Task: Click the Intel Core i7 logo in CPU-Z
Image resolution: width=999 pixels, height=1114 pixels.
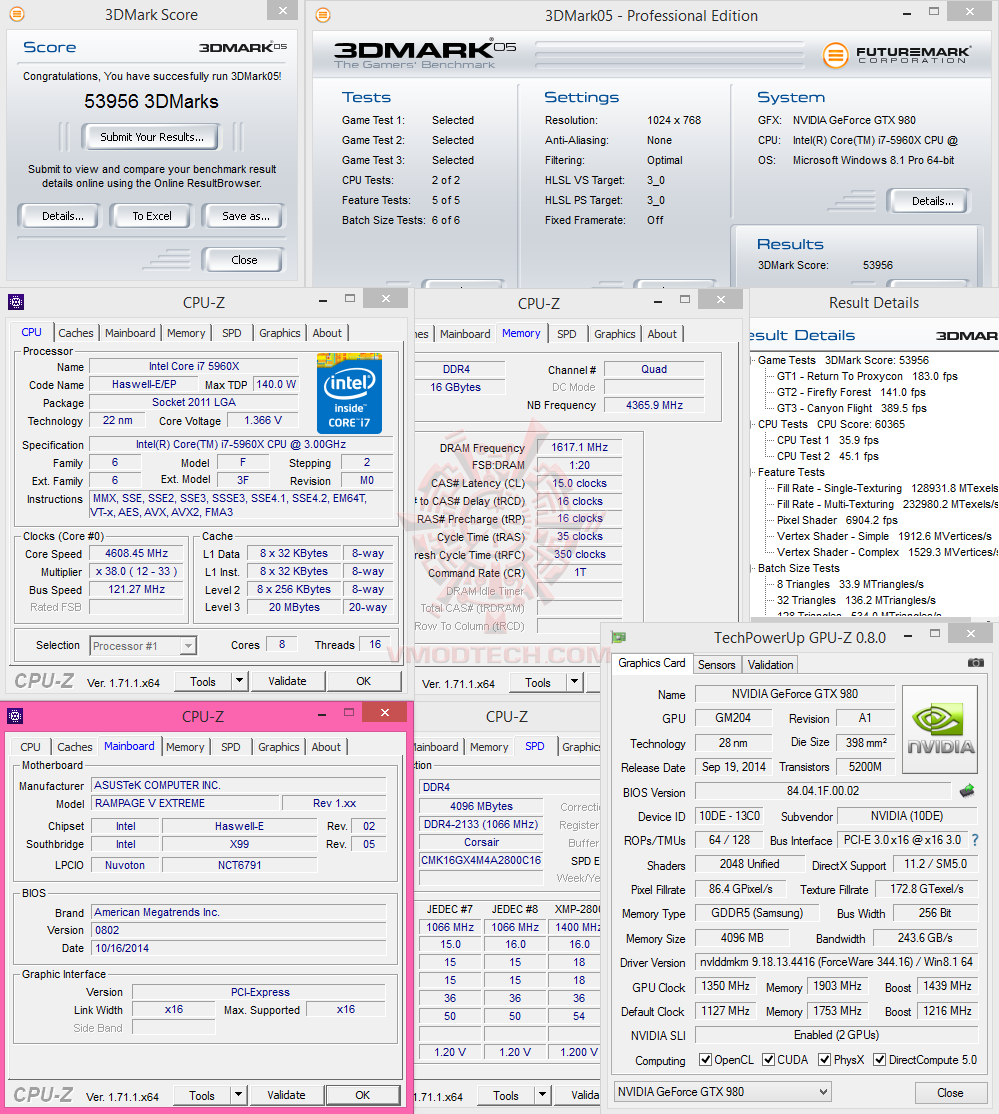Action: pos(349,394)
